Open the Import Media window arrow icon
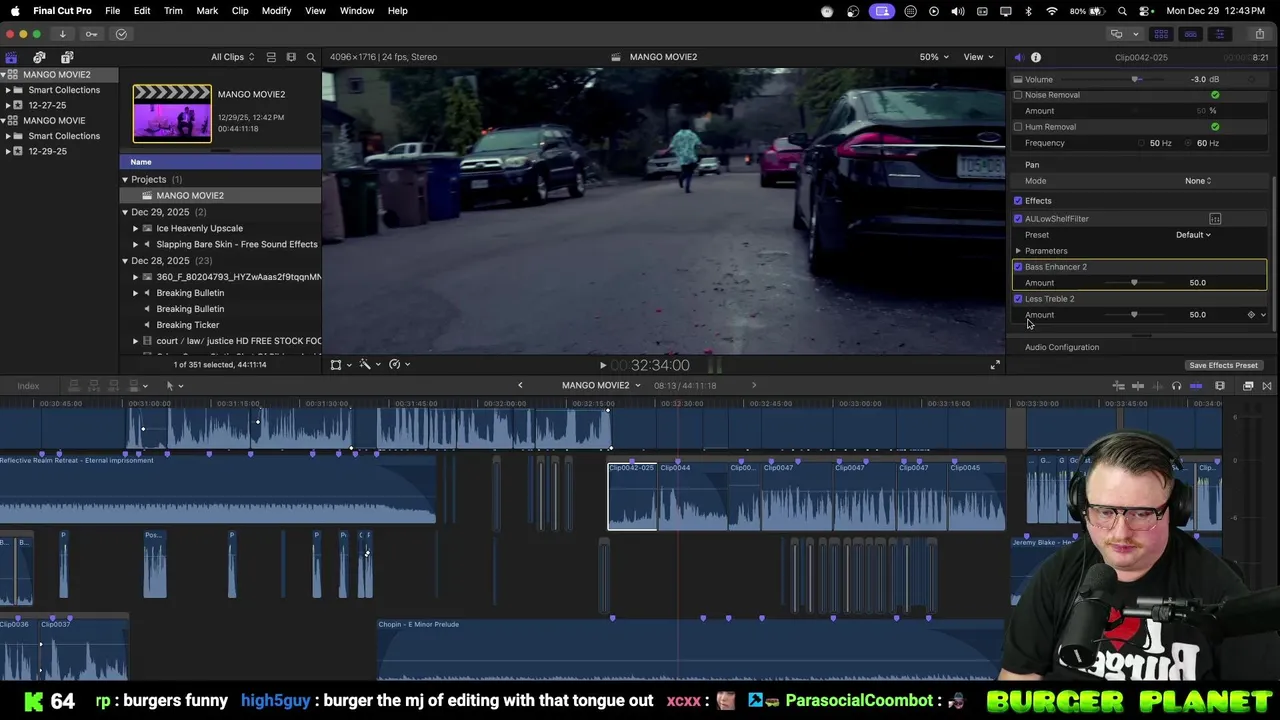The width and height of the screenshot is (1280, 720). tap(62, 34)
